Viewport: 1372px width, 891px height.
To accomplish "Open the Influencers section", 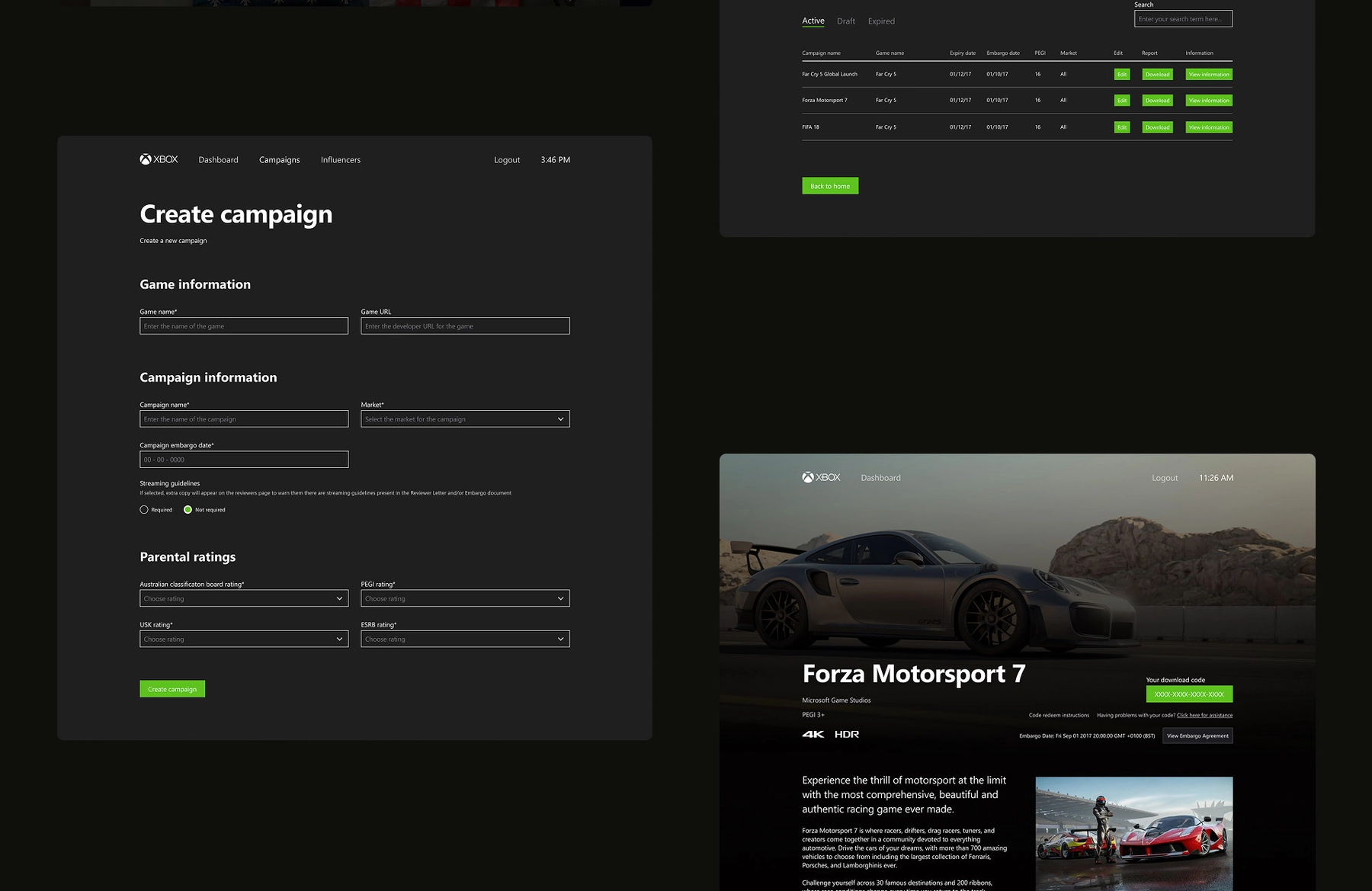I will tap(340, 159).
